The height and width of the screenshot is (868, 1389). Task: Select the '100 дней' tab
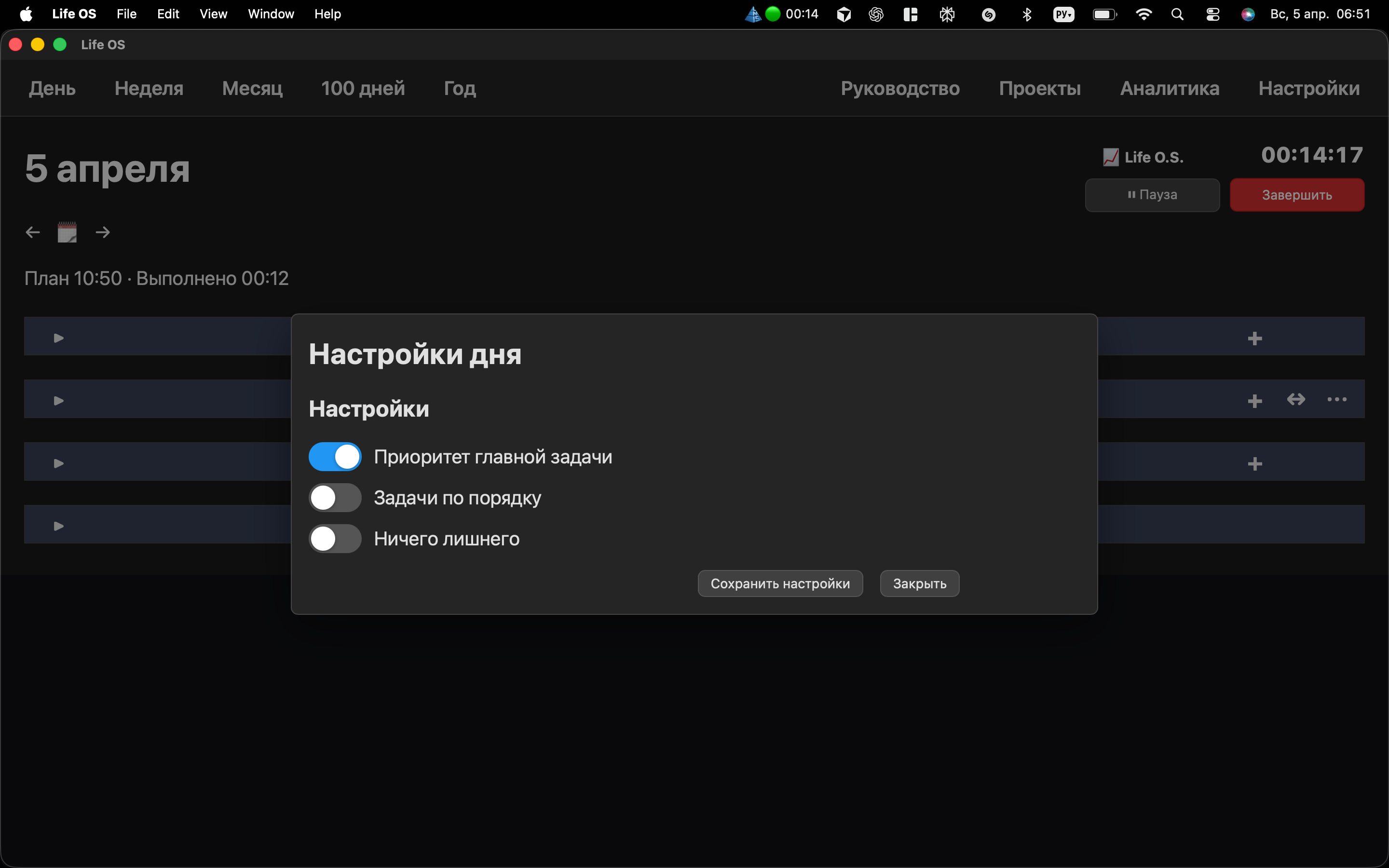[363, 88]
